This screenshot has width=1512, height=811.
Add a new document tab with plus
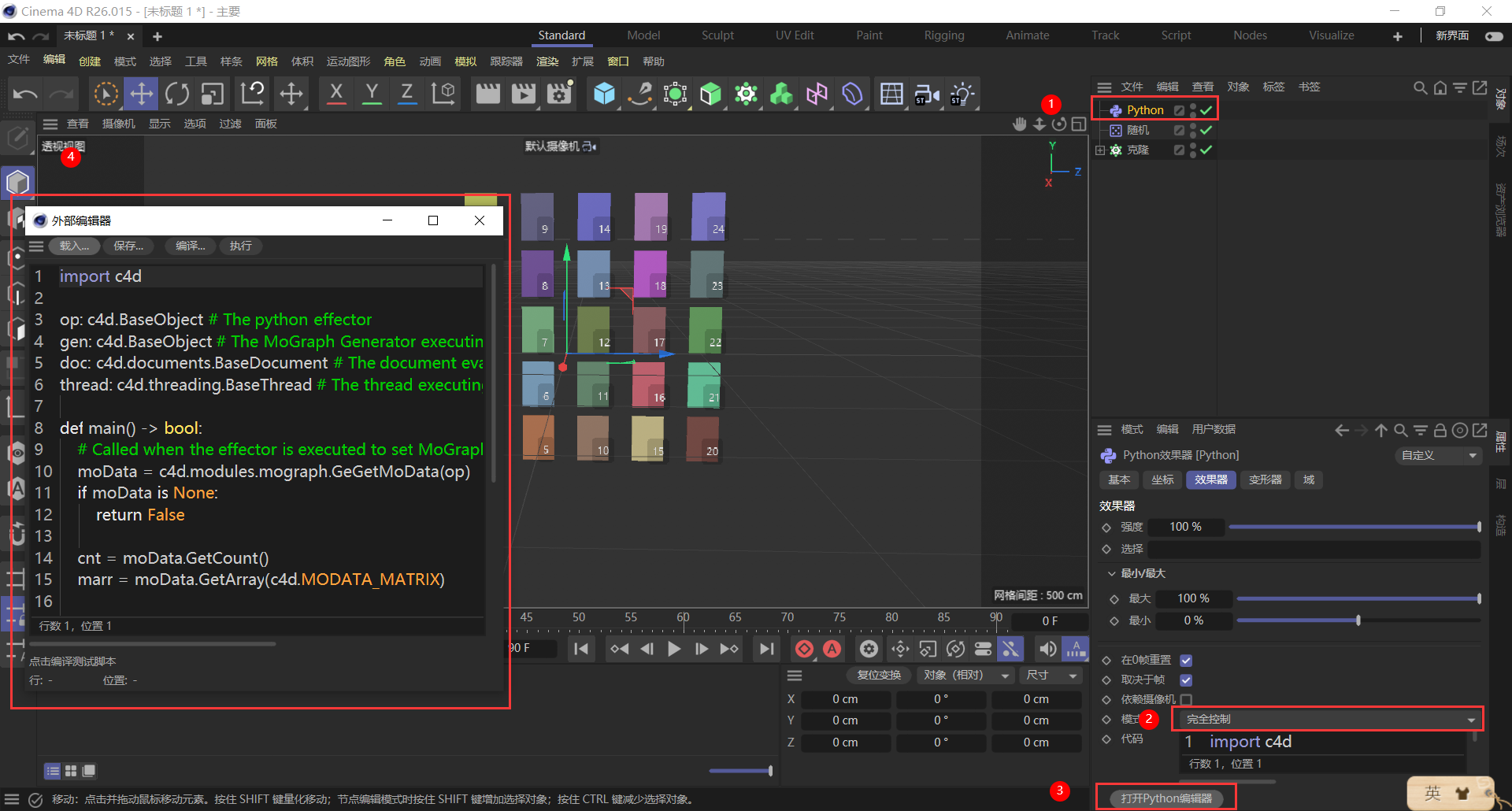[x=157, y=36]
